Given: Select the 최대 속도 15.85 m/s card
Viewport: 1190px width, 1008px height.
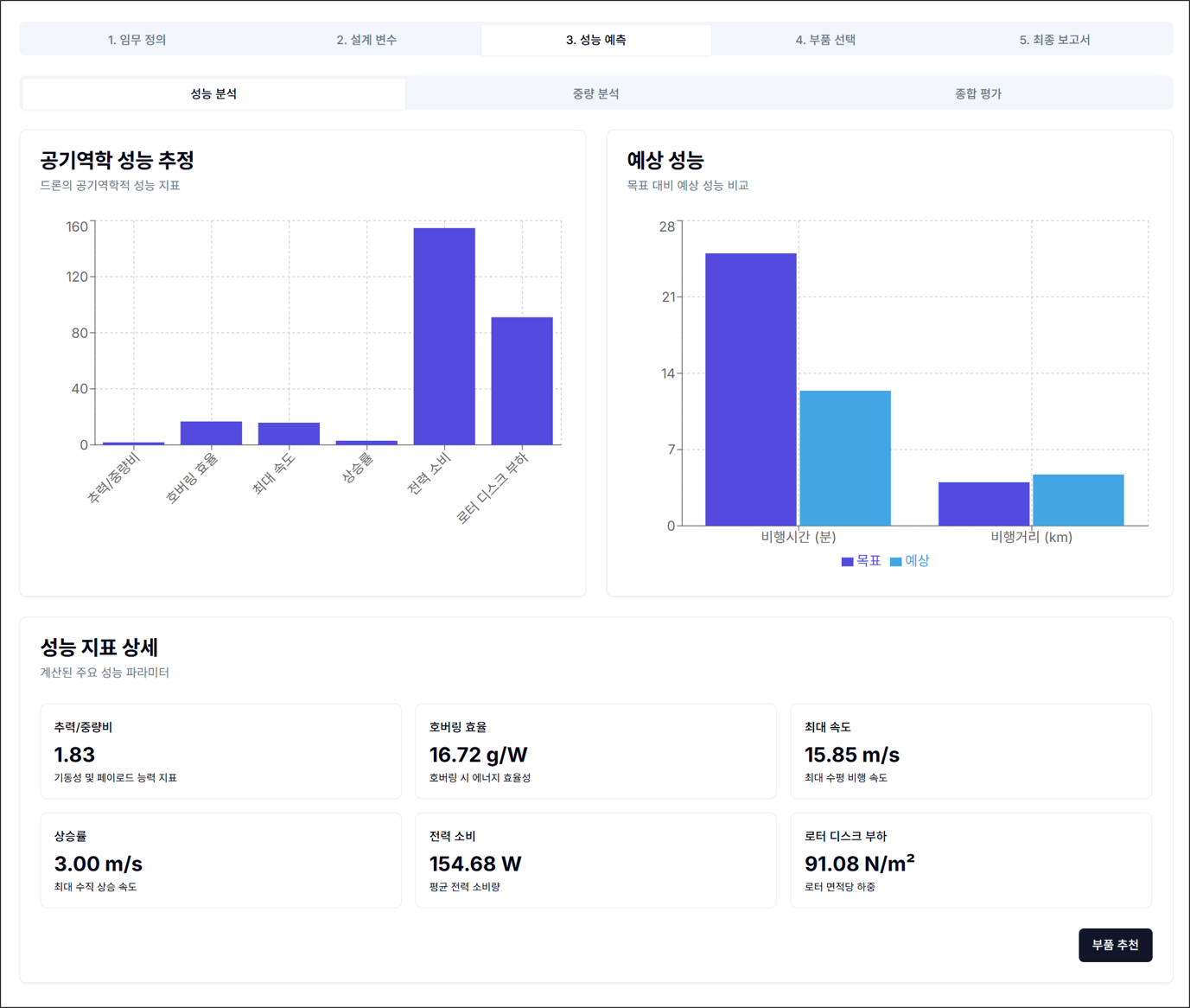Looking at the screenshot, I should tap(970, 751).
